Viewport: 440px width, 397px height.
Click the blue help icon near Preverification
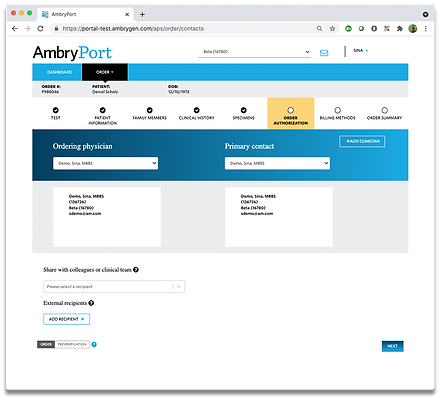[x=94, y=344]
